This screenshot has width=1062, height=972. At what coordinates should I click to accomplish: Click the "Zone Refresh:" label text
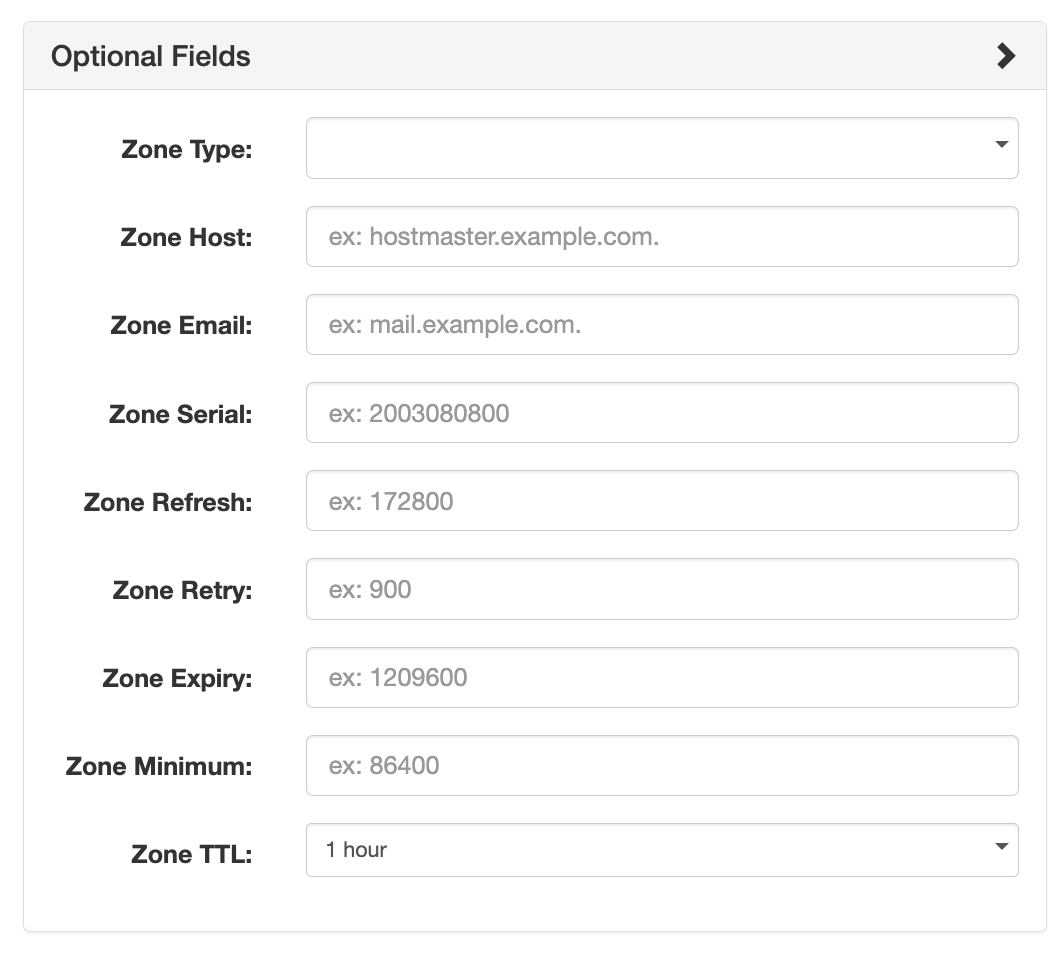pyautogui.click(x=168, y=502)
